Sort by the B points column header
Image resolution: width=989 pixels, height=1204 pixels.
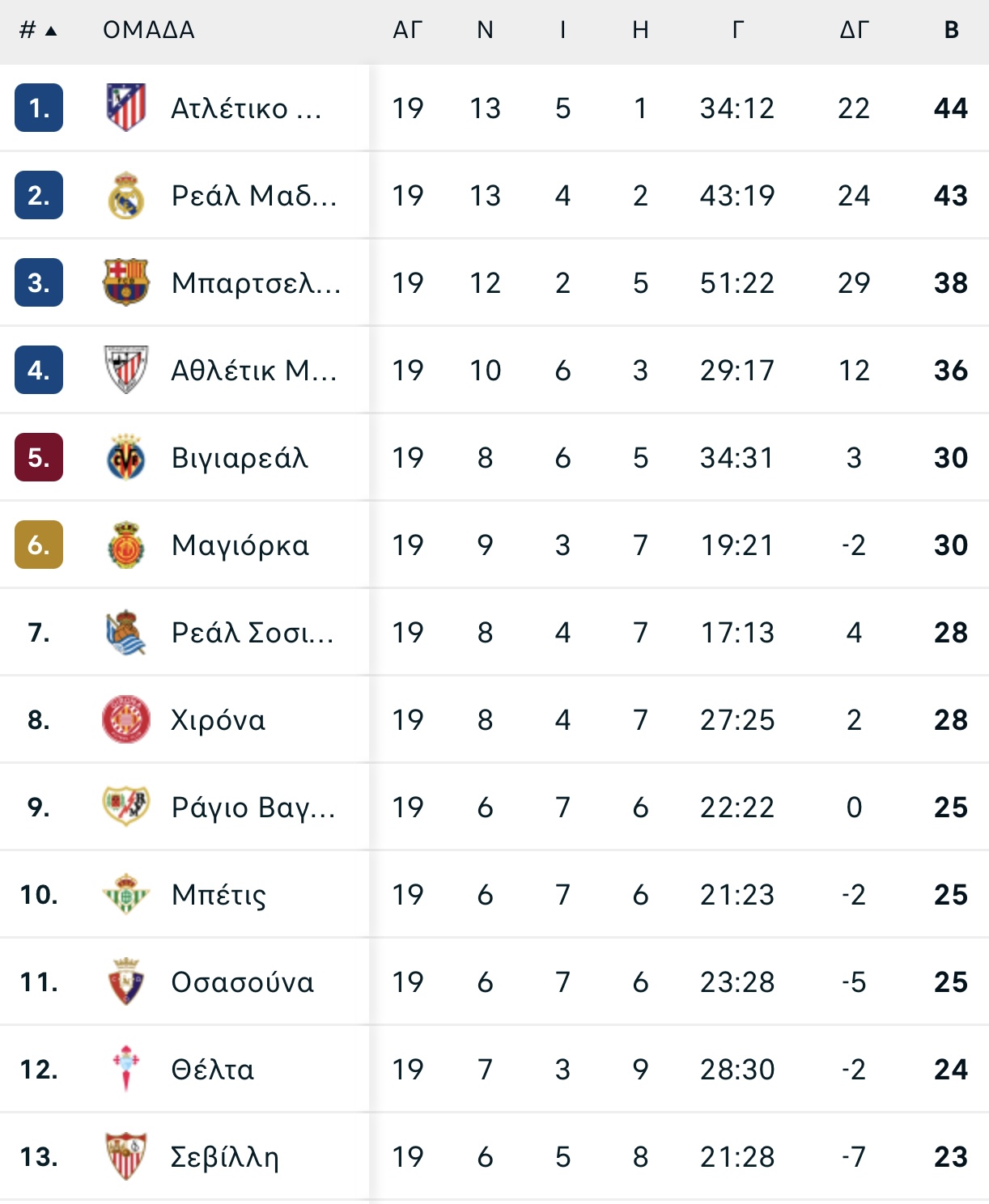point(952,30)
